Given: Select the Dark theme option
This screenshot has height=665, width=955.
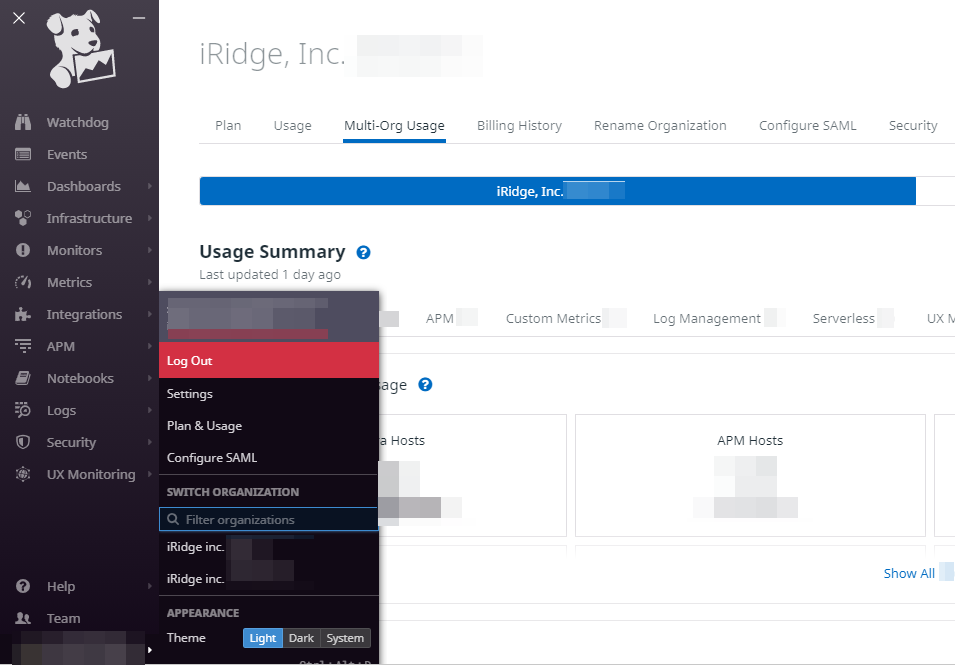Looking at the screenshot, I should 301,638.
